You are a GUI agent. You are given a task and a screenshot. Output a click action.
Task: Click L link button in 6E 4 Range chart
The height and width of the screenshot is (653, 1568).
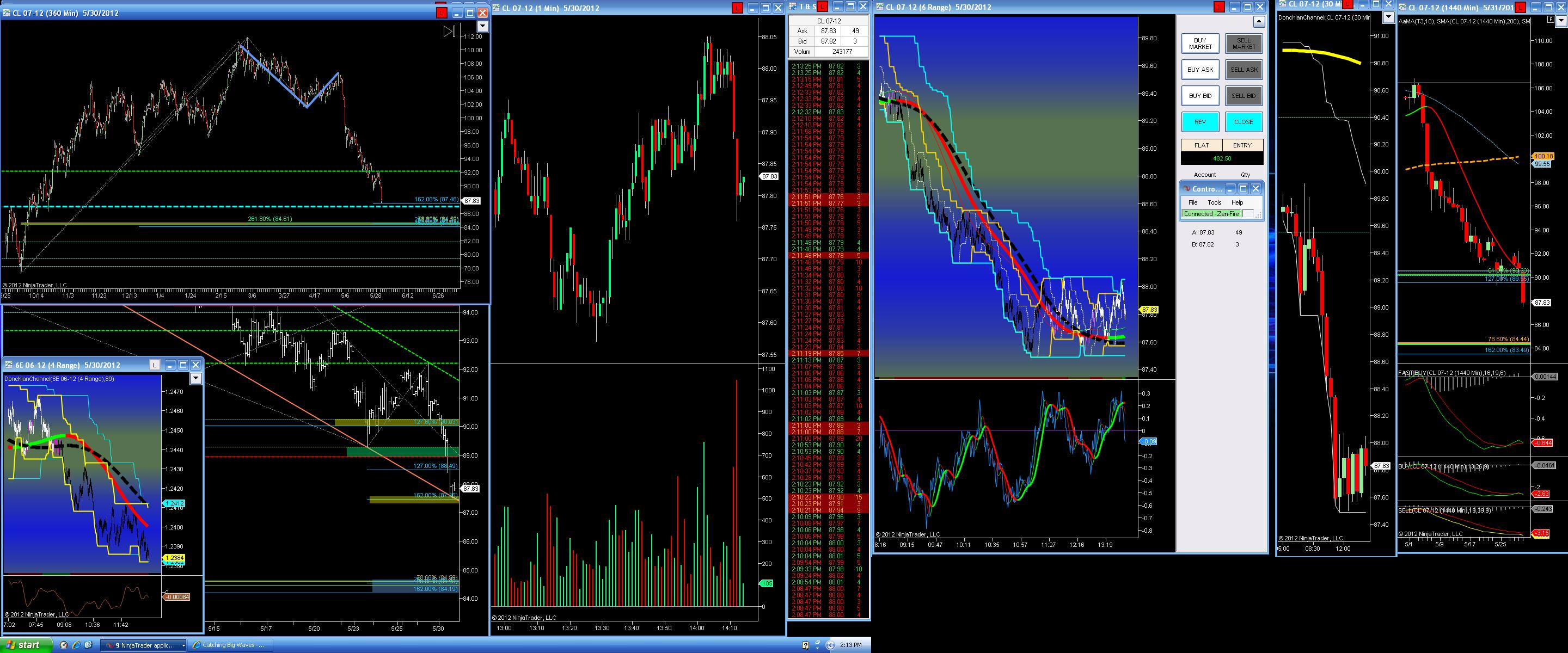(x=155, y=365)
